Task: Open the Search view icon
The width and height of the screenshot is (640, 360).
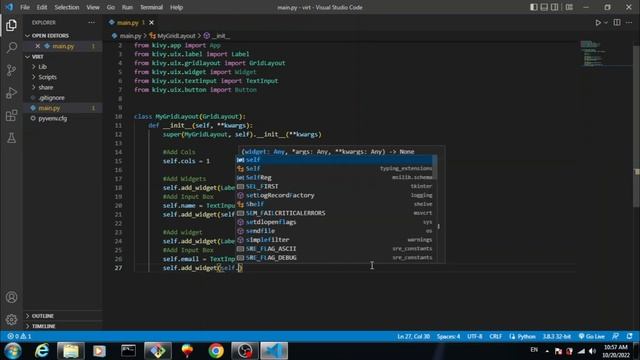Action: 11,47
